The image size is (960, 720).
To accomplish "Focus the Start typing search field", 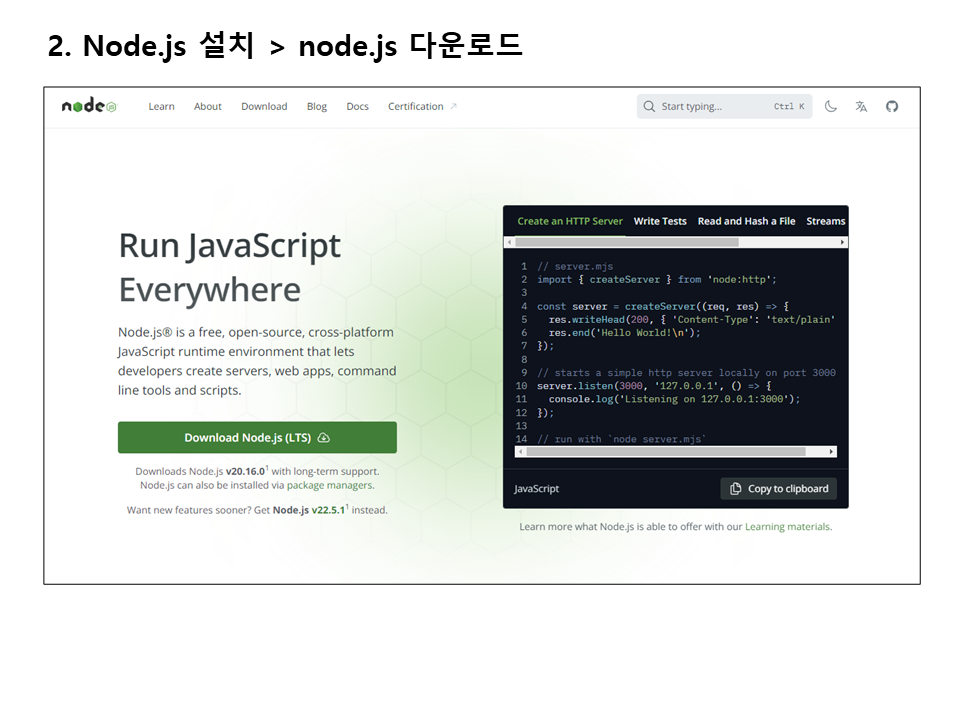I will (724, 107).
